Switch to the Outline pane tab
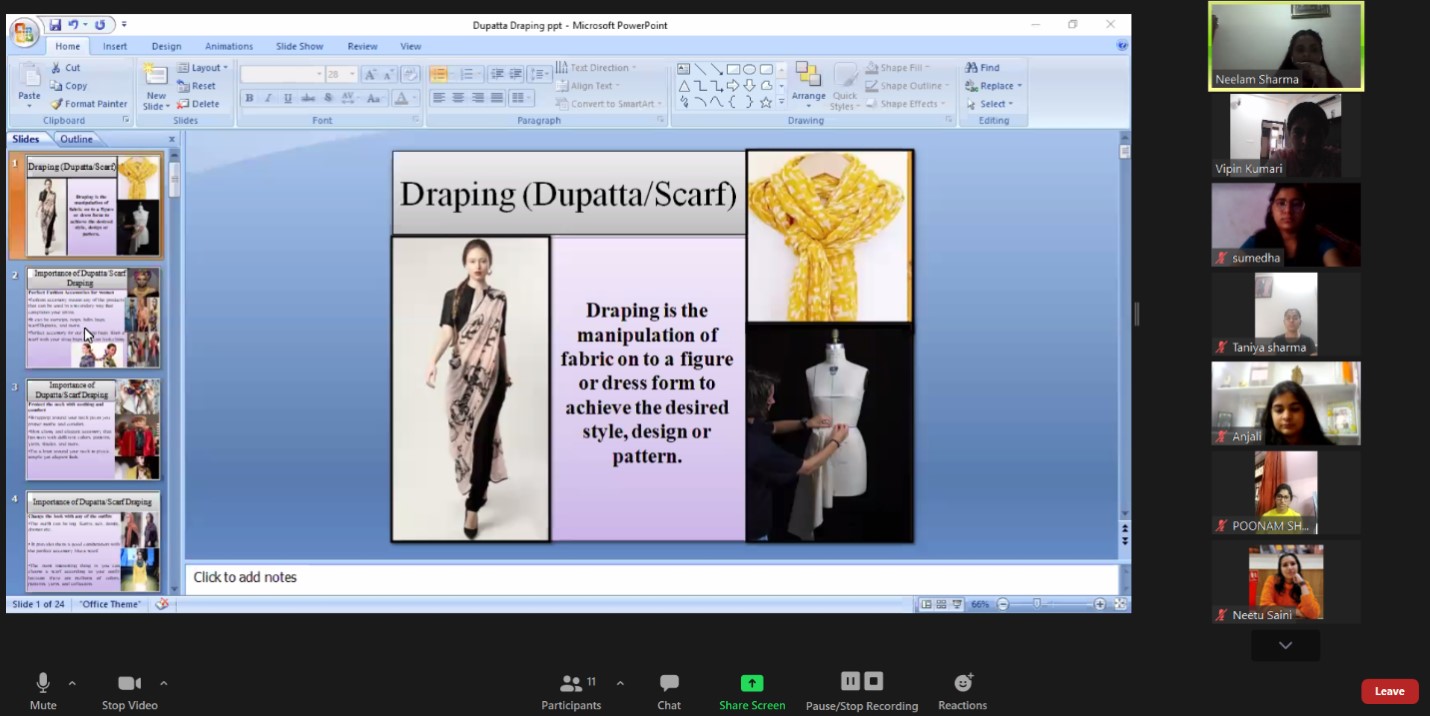The image size is (1430, 716). pos(76,139)
